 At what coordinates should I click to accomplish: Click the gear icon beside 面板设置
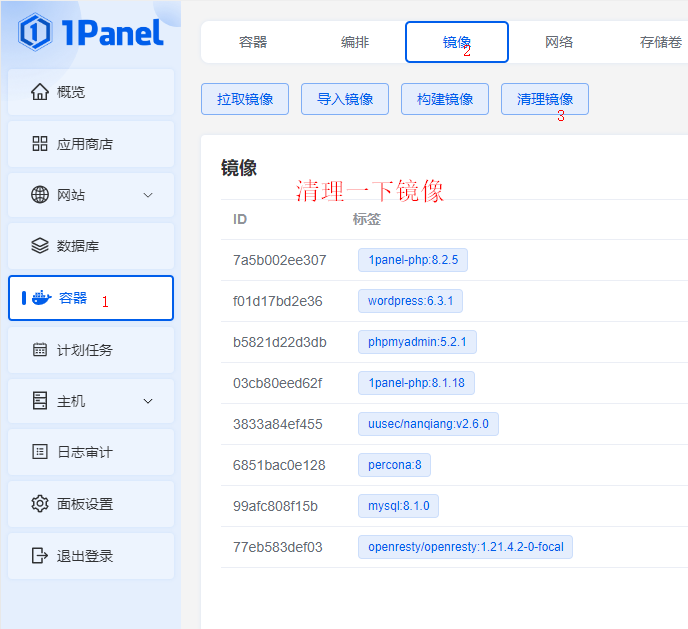(x=40, y=504)
